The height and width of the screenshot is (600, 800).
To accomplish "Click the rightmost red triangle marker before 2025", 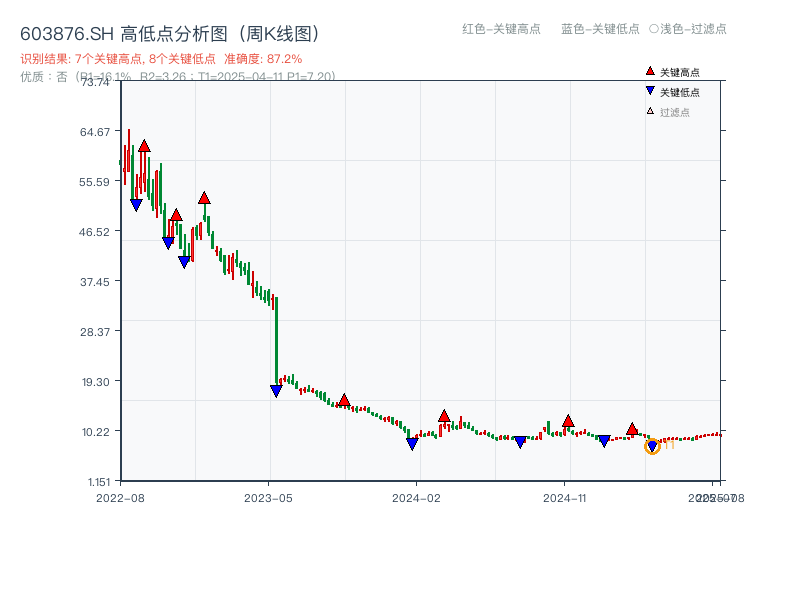I will tap(632, 428).
